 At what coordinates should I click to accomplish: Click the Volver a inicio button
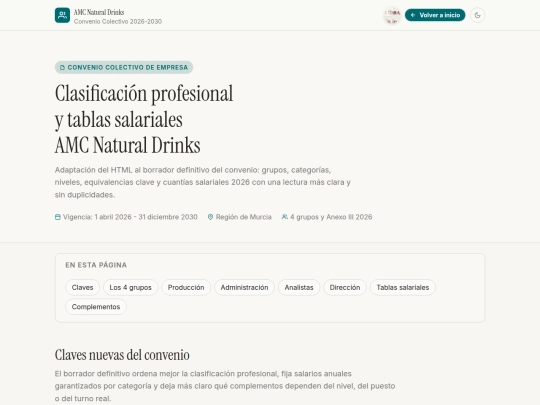435,15
